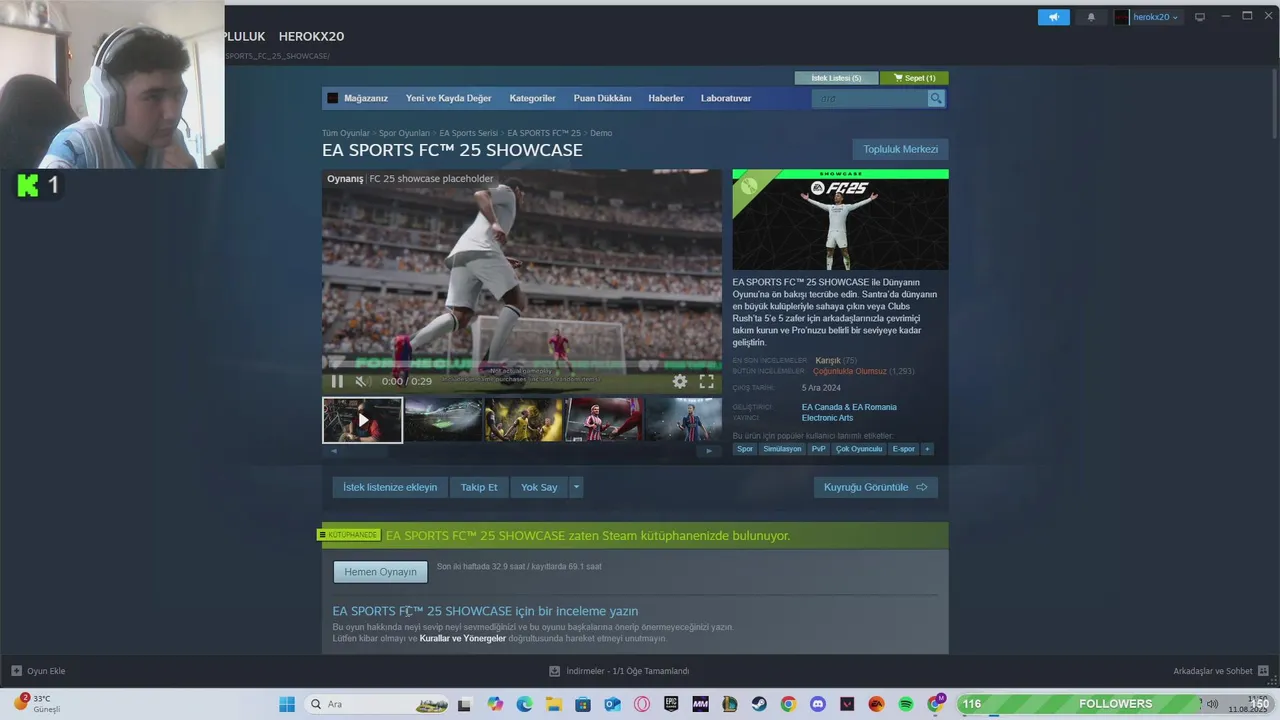1280x720 pixels.
Task: Open the İndirmeler downloads status
Action: [619, 671]
